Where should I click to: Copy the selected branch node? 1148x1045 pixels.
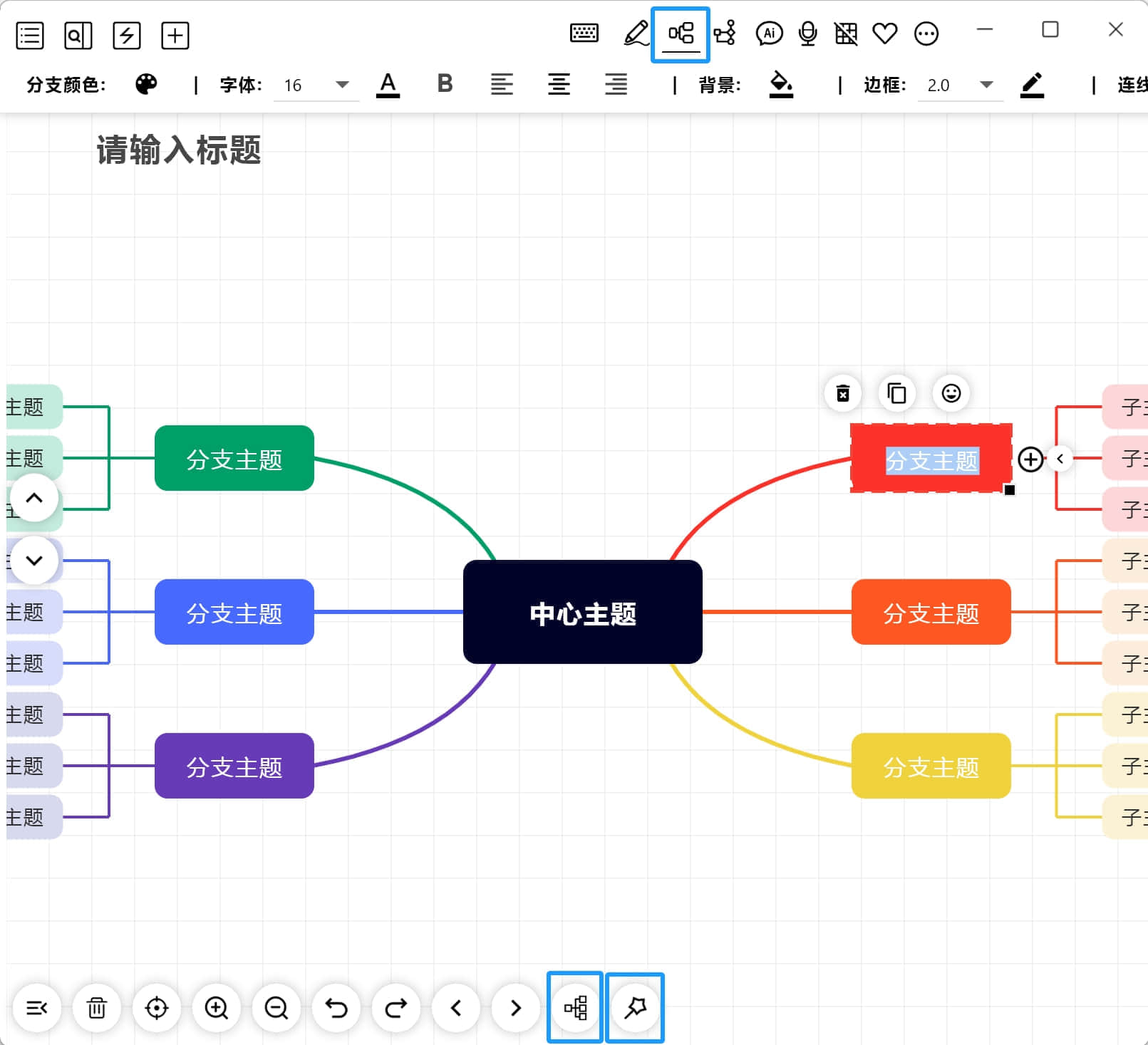tap(897, 393)
